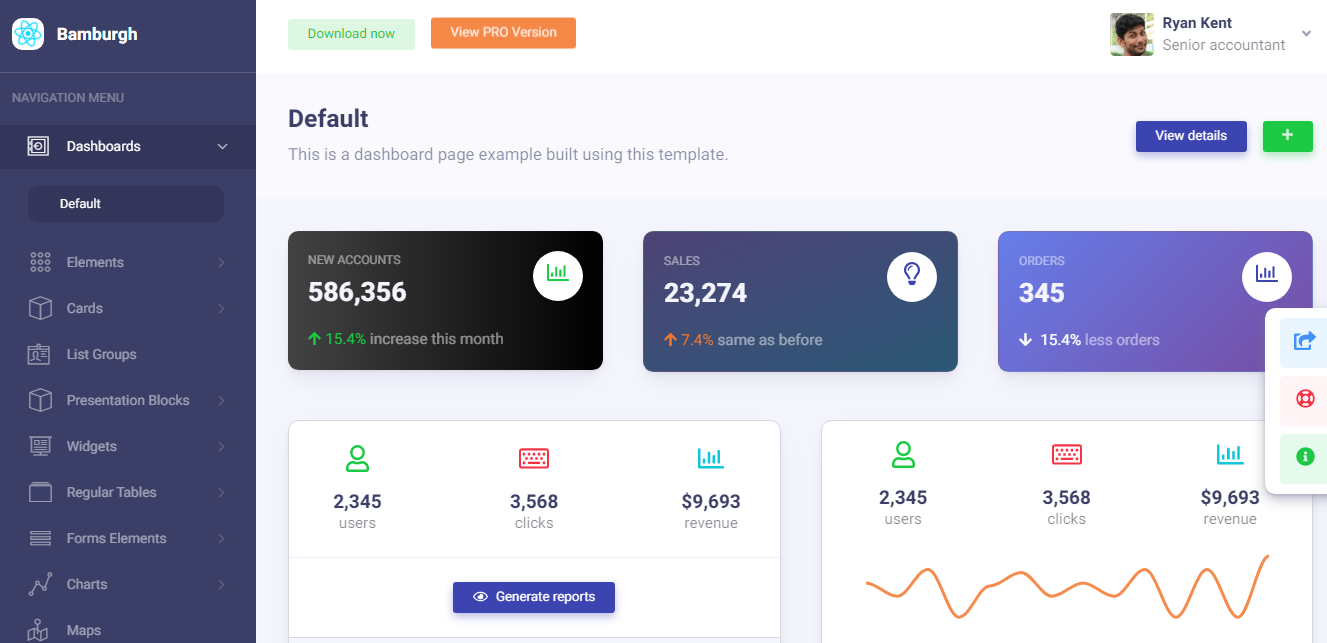Expand the Forms Elements submenu arrow
Image resolution: width=1327 pixels, height=643 pixels.
click(x=221, y=539)
